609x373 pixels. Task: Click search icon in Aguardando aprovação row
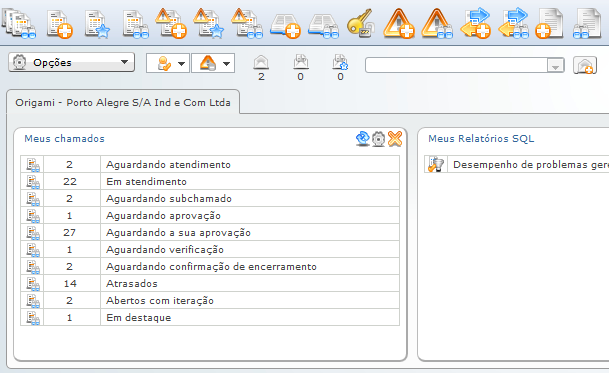[x=33, y=216]
